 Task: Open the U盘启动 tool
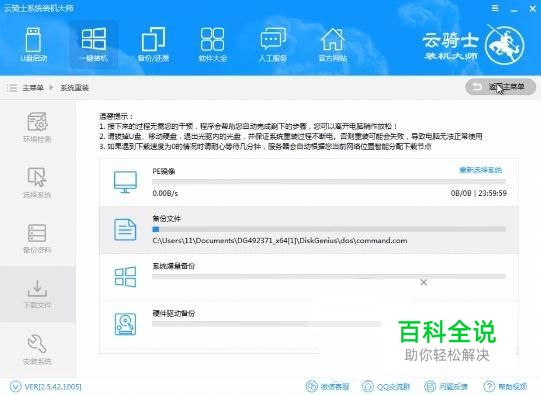(x=33, y=45)
